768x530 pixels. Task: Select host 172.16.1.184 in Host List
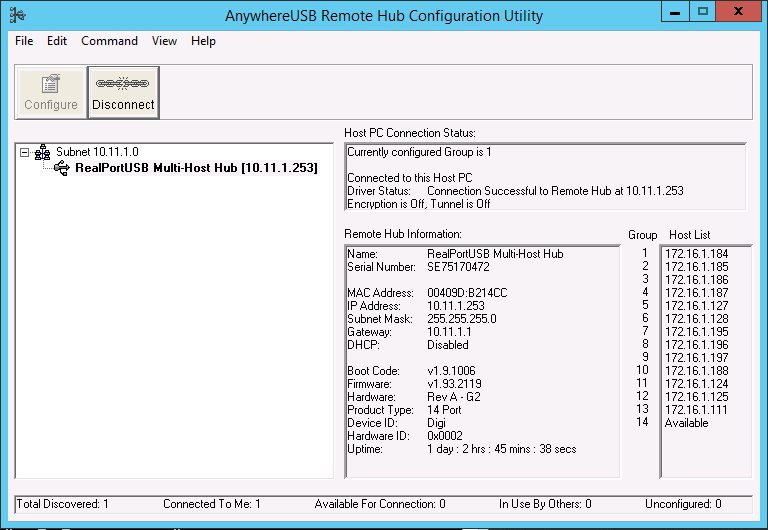pos(696,254)
